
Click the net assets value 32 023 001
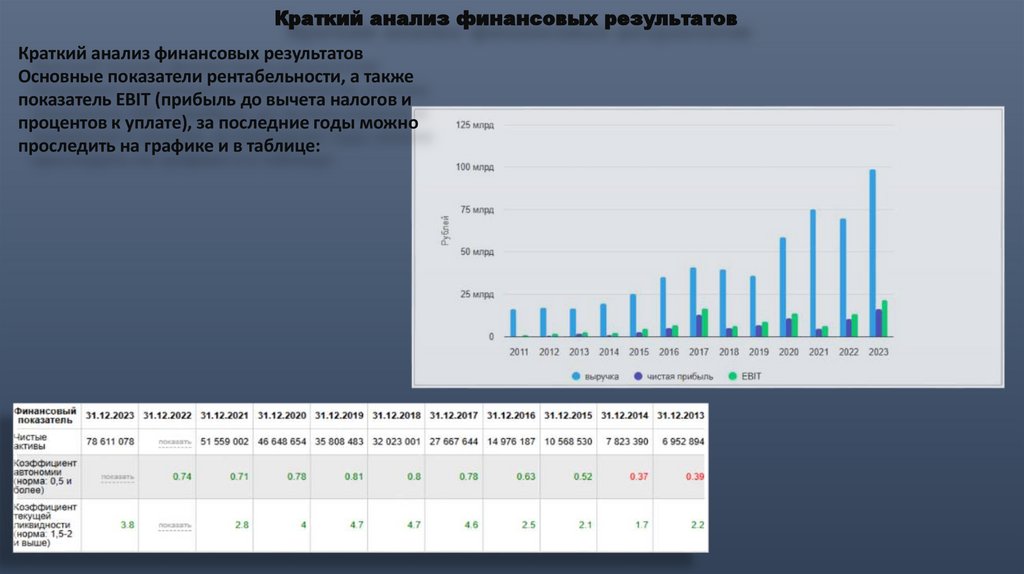click(396, 442)
